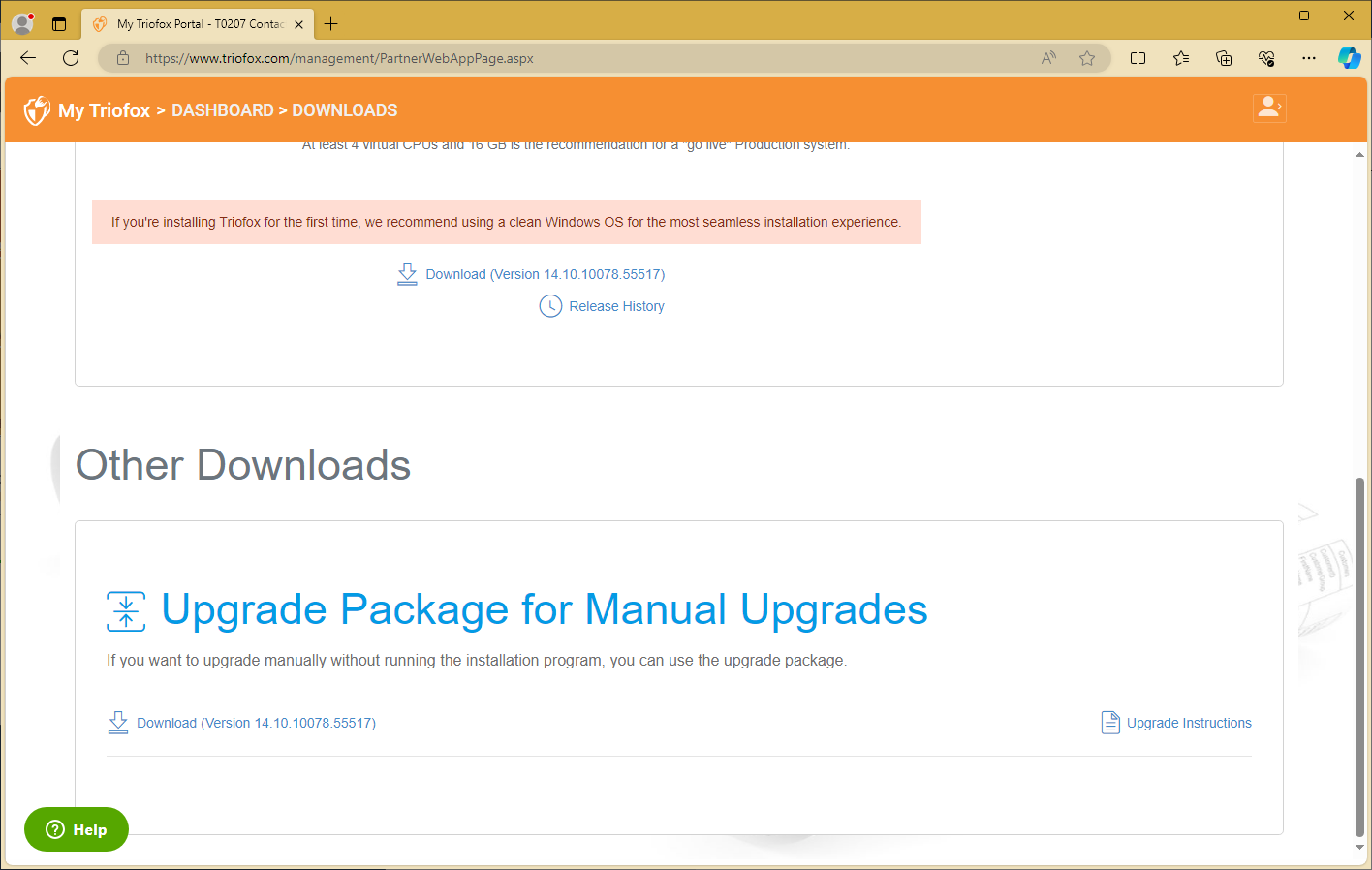Download upgrade package Version 14.10.10078.55517 link

coord(257,723)
